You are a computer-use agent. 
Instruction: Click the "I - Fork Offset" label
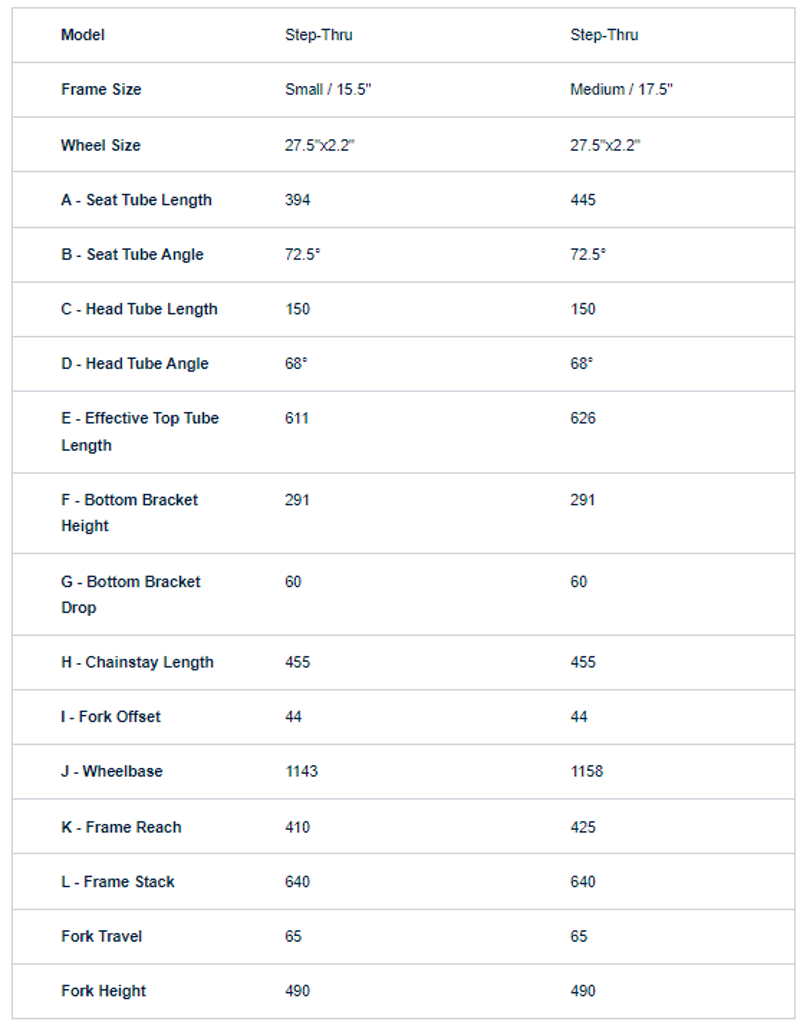click(x=110, y=717)
